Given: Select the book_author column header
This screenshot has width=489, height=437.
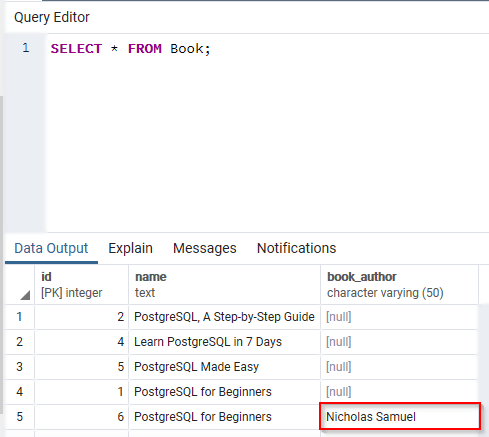Looking at the screenshot, I should pos(399,285).
